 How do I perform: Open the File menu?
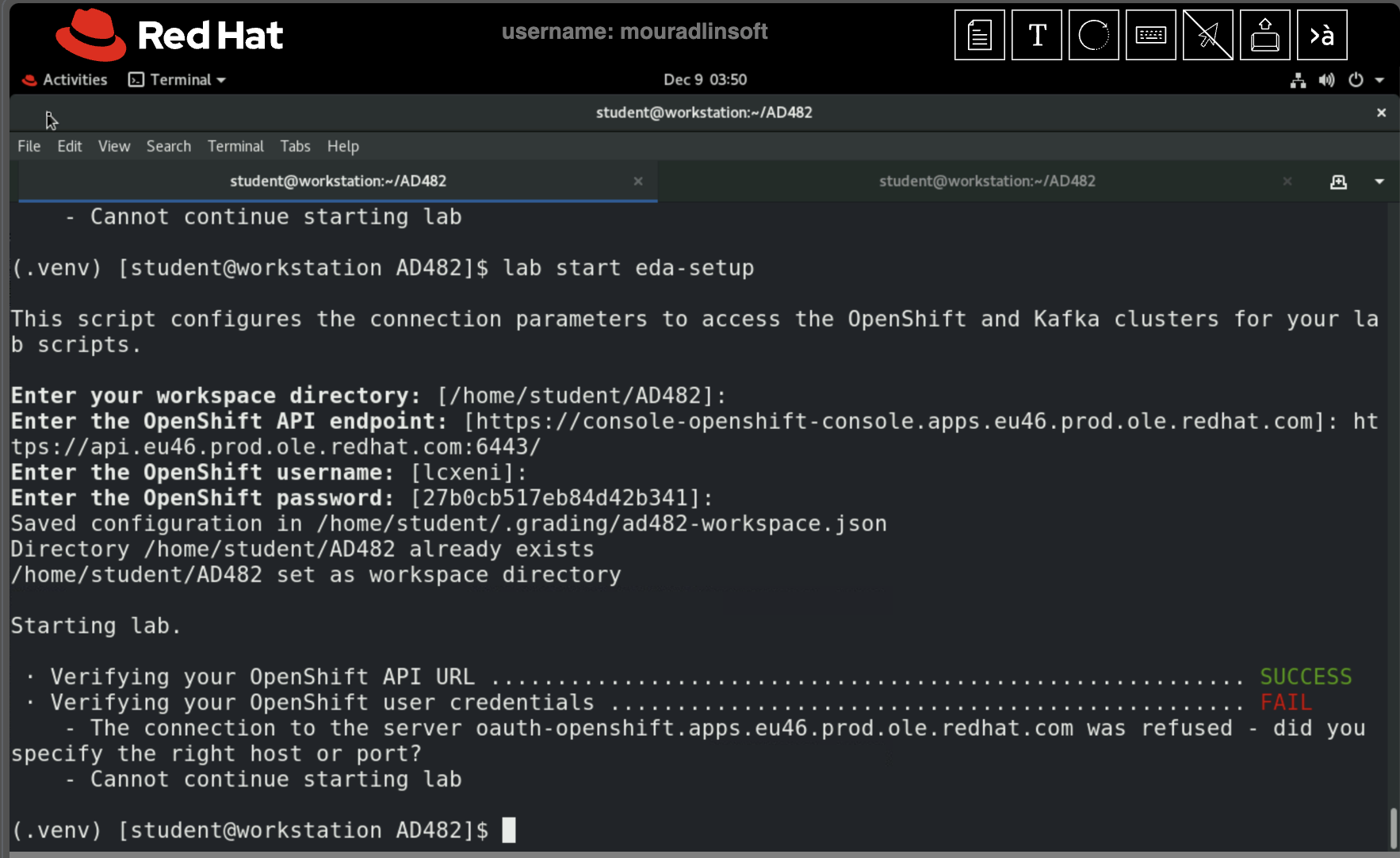point(29,147)
